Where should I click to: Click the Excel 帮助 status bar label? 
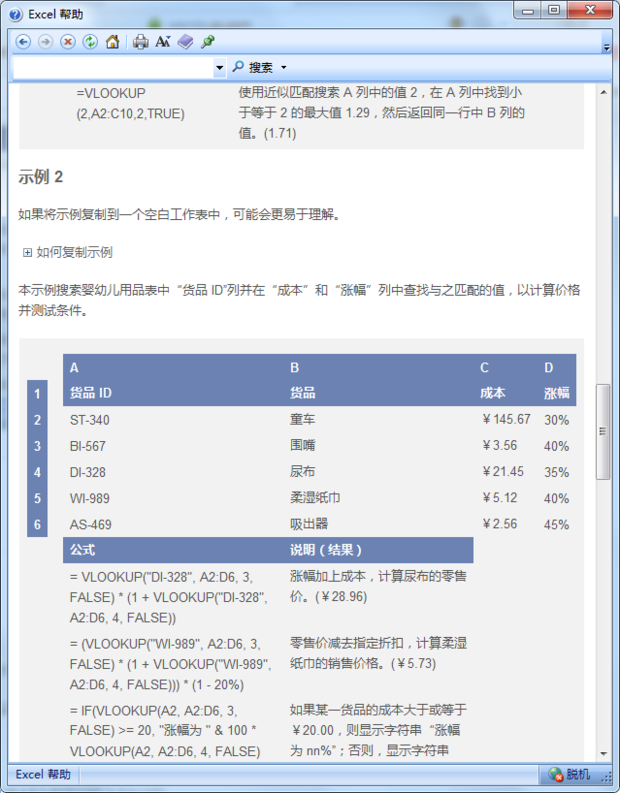tap(43, 774)
